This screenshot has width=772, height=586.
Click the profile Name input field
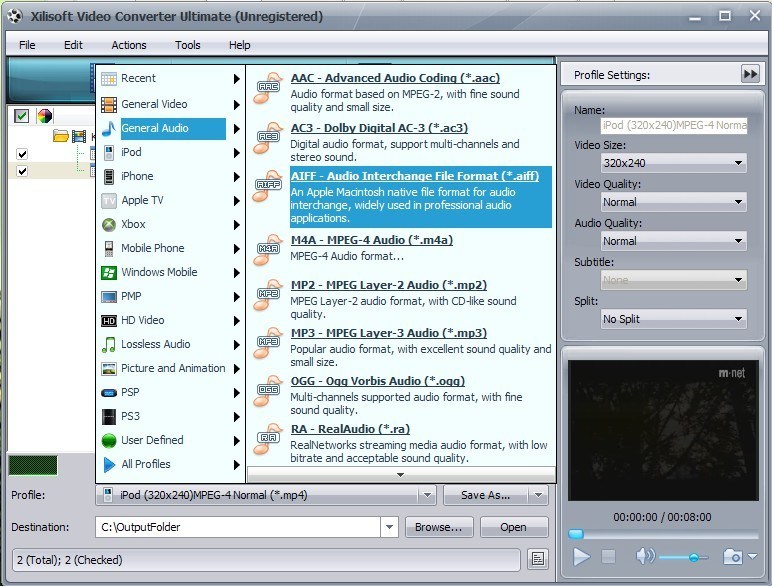pyautogui.click(x=674, y=125)
